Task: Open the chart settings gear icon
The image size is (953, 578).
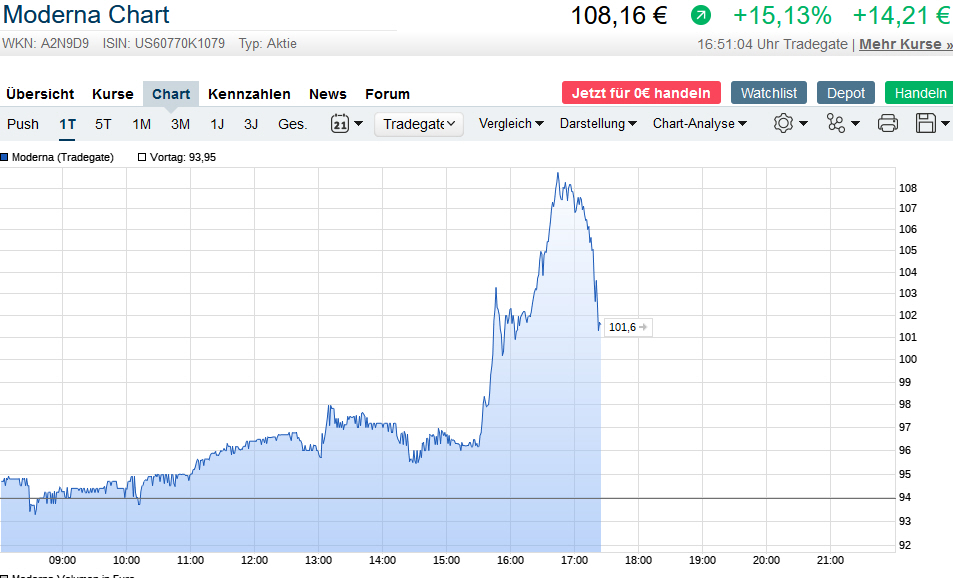Action: click(x=783, y=123)
